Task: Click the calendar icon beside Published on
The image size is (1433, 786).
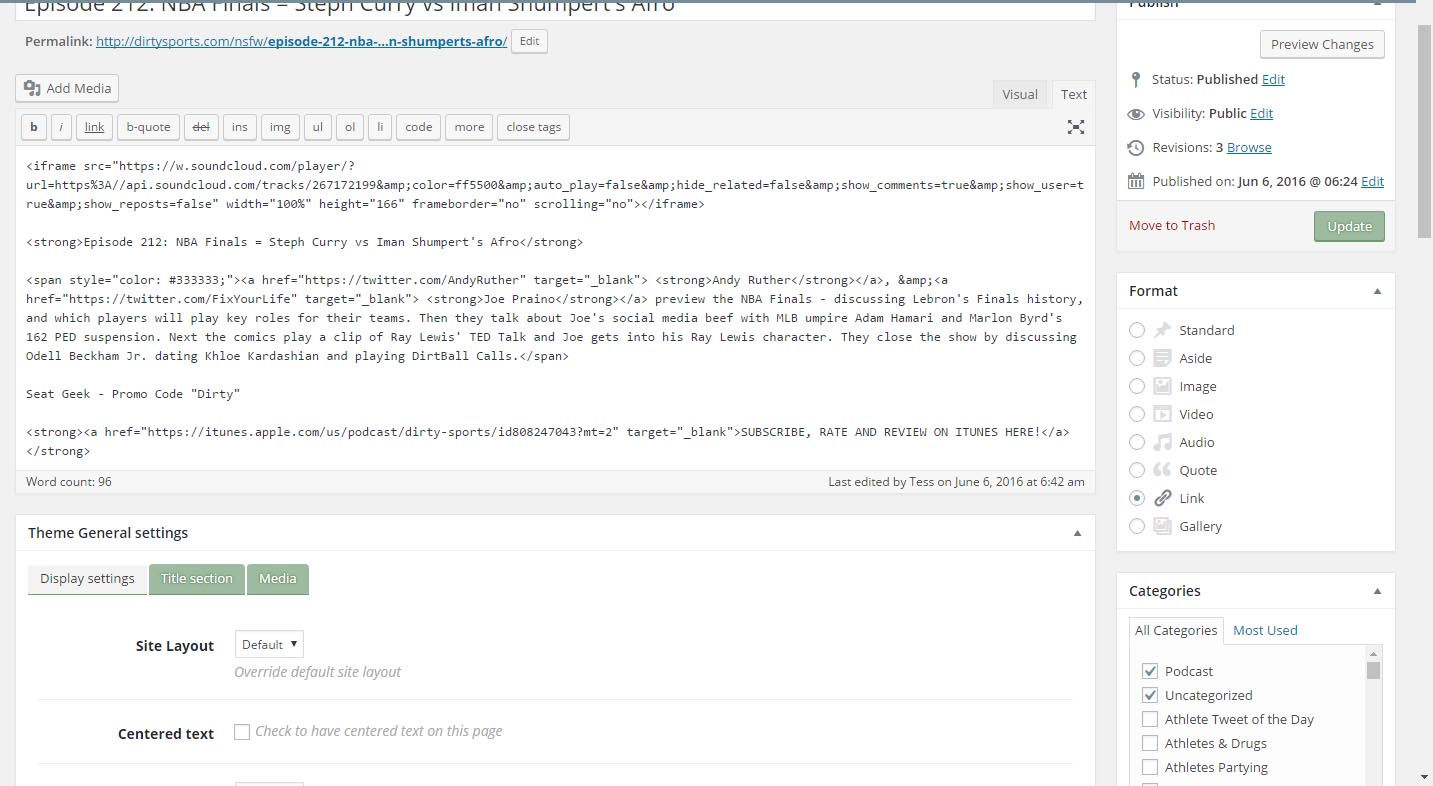Action: 1135,182
